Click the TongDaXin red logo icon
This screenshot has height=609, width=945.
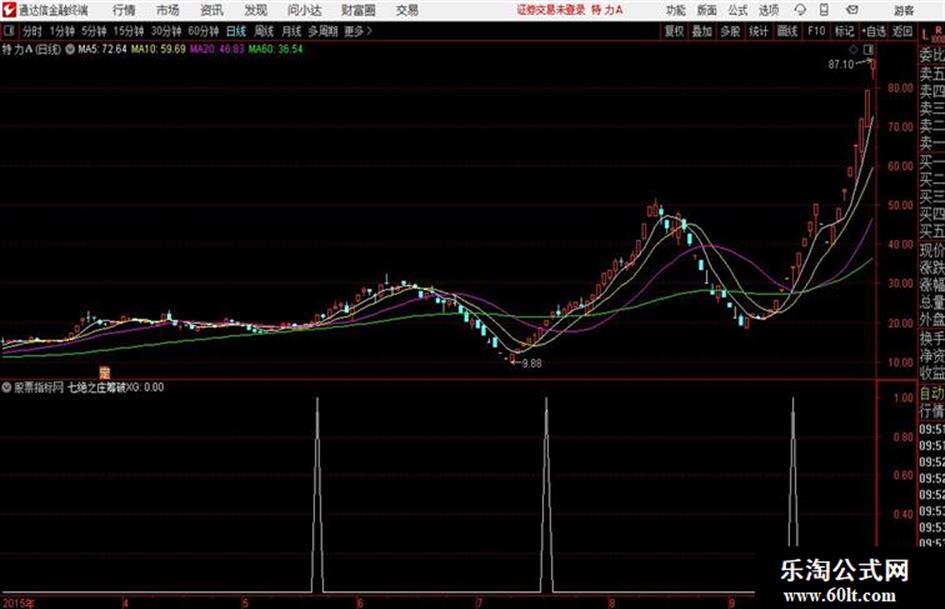click(9, 10)
